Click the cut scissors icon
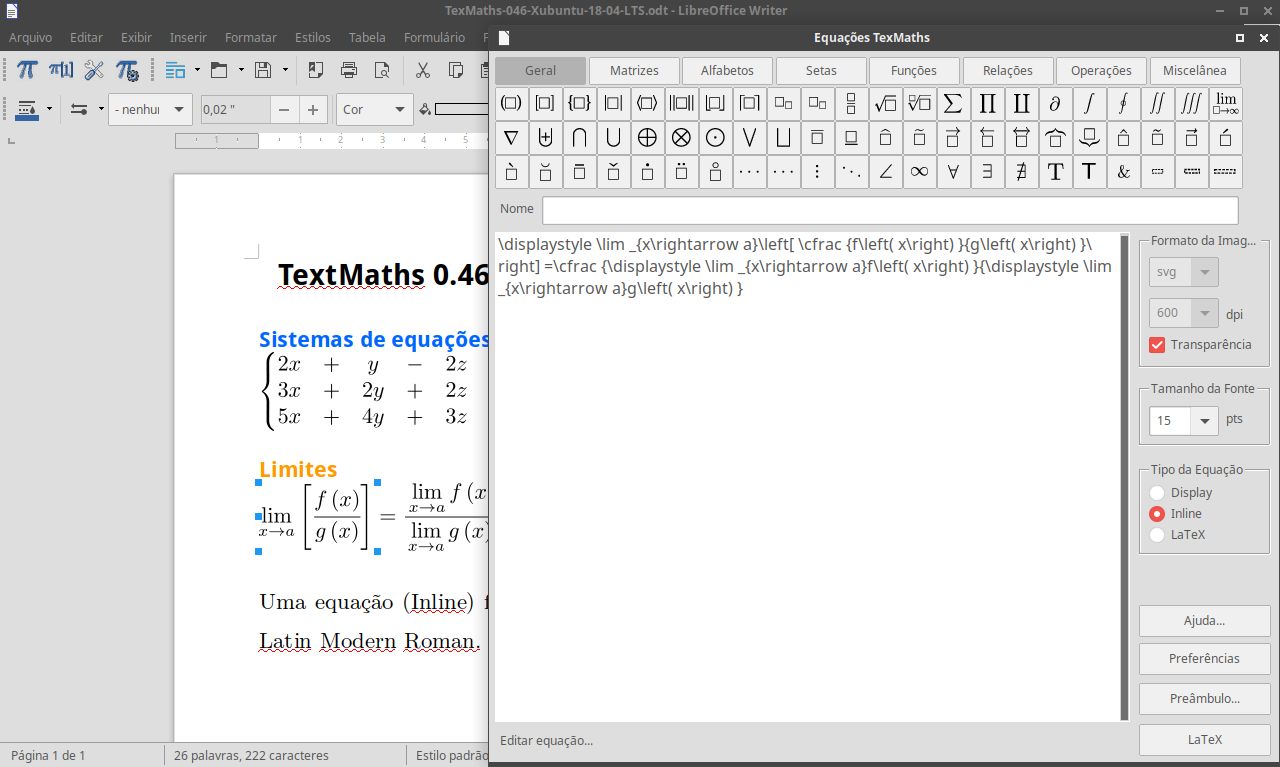1280x767 pixels. (x=423, y=70)
